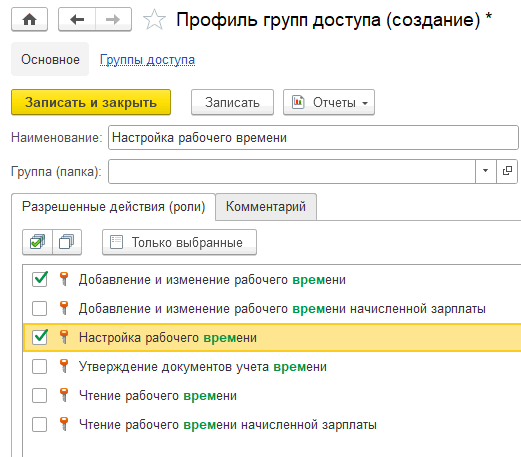Expand the Группа (папка) dropdown list
Screen dimensions: 521x457
[x=486, y=171]
